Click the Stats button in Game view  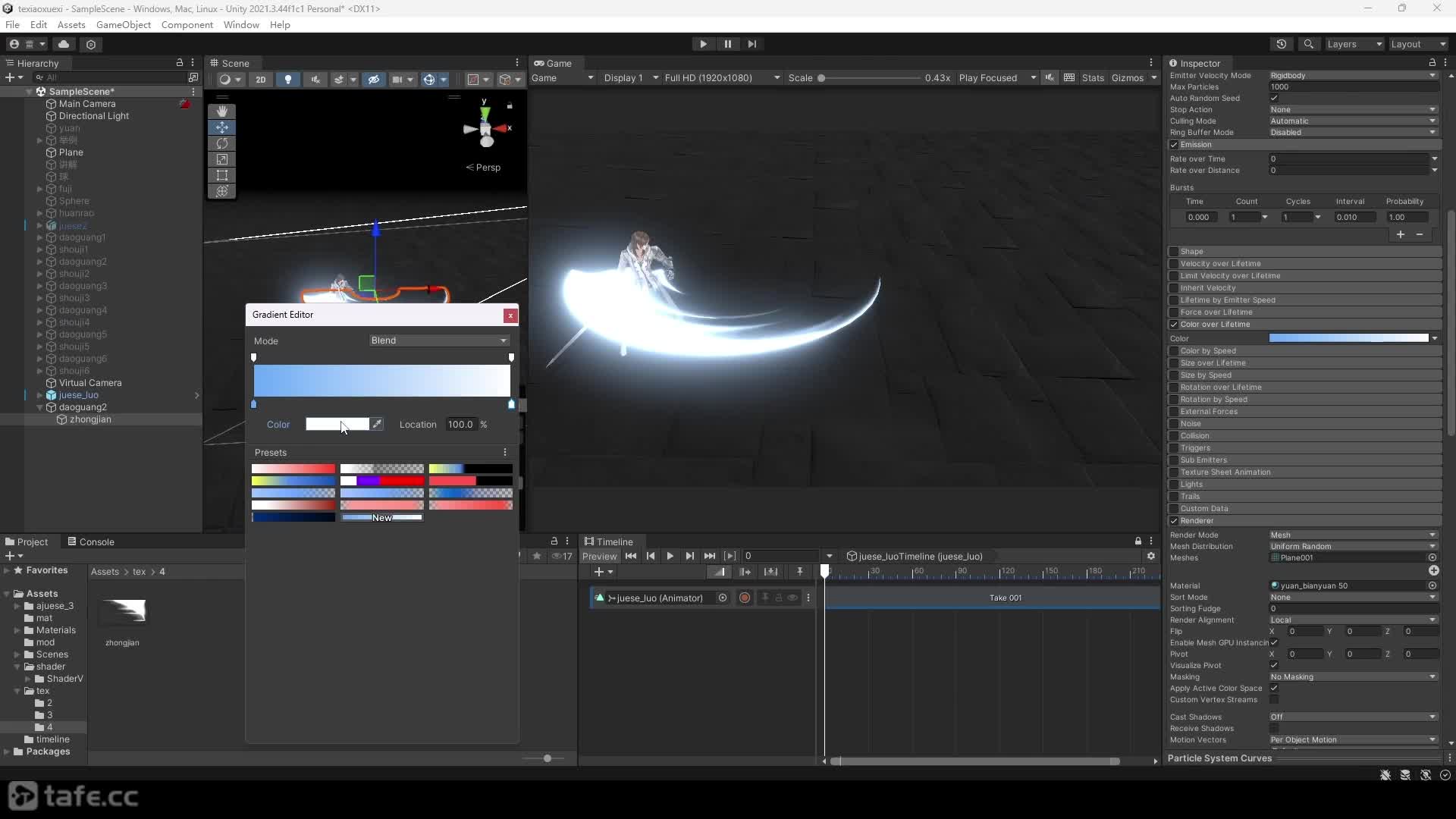[x=1093, y=78]
